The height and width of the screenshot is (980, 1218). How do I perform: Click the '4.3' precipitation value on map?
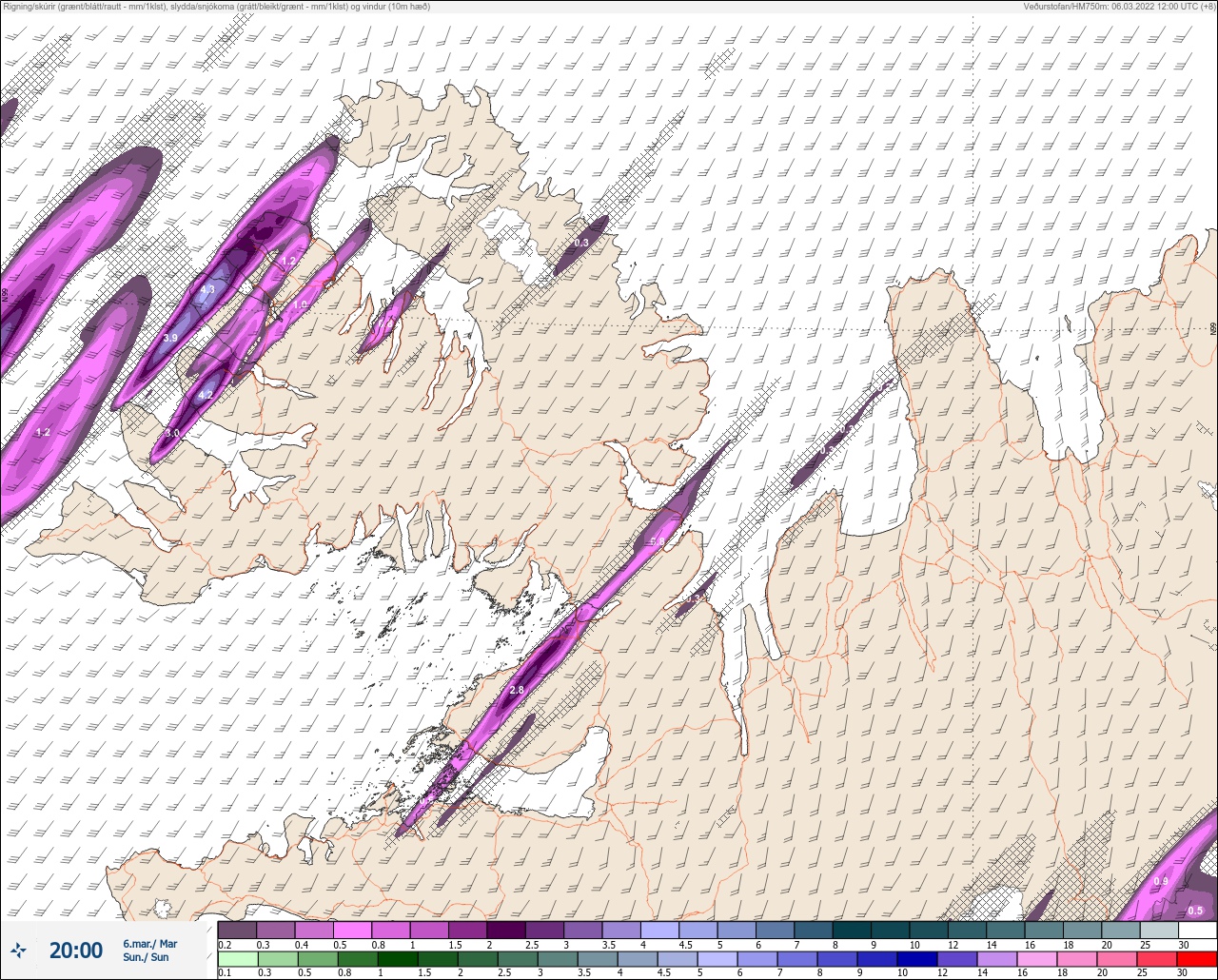[207, 288]
